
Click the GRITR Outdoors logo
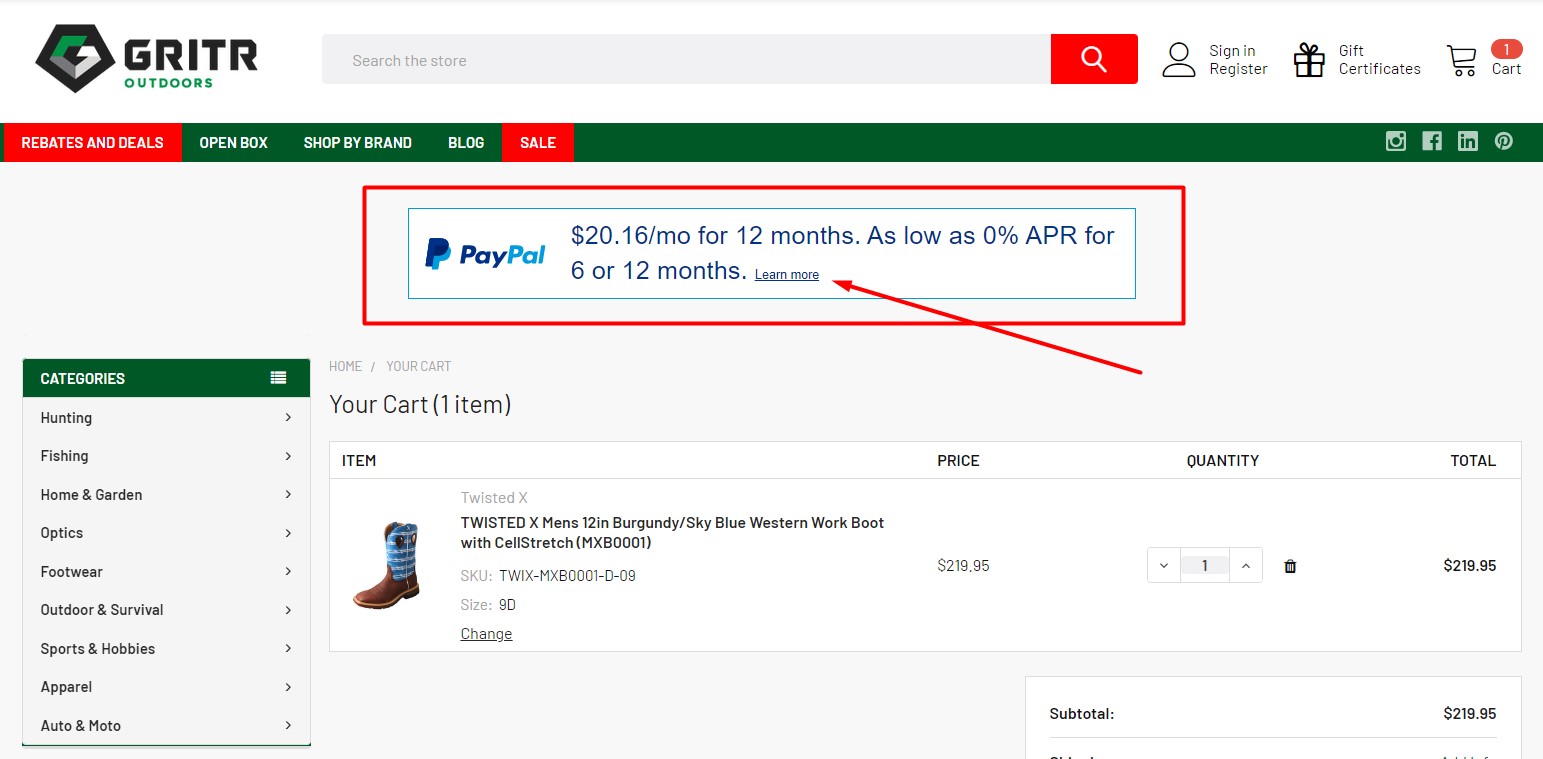pyautogui.click(x=146, y=58)
